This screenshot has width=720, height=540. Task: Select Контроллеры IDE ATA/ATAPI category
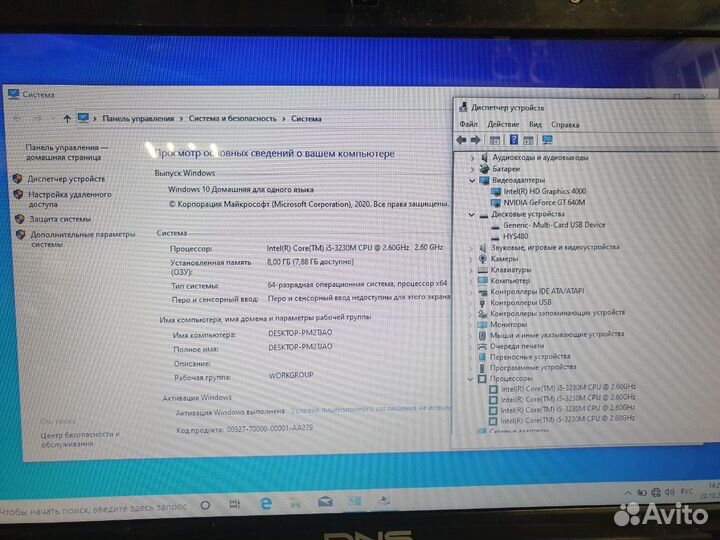click(x=537, y=292)
